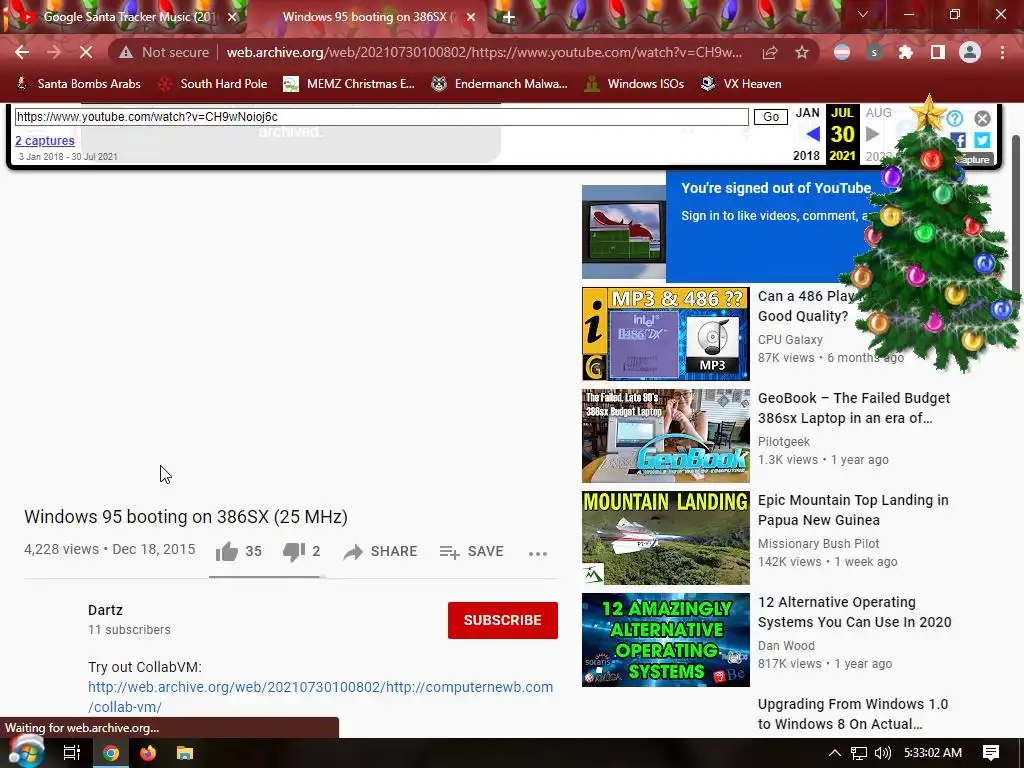Open the Windows Start button

26,752
